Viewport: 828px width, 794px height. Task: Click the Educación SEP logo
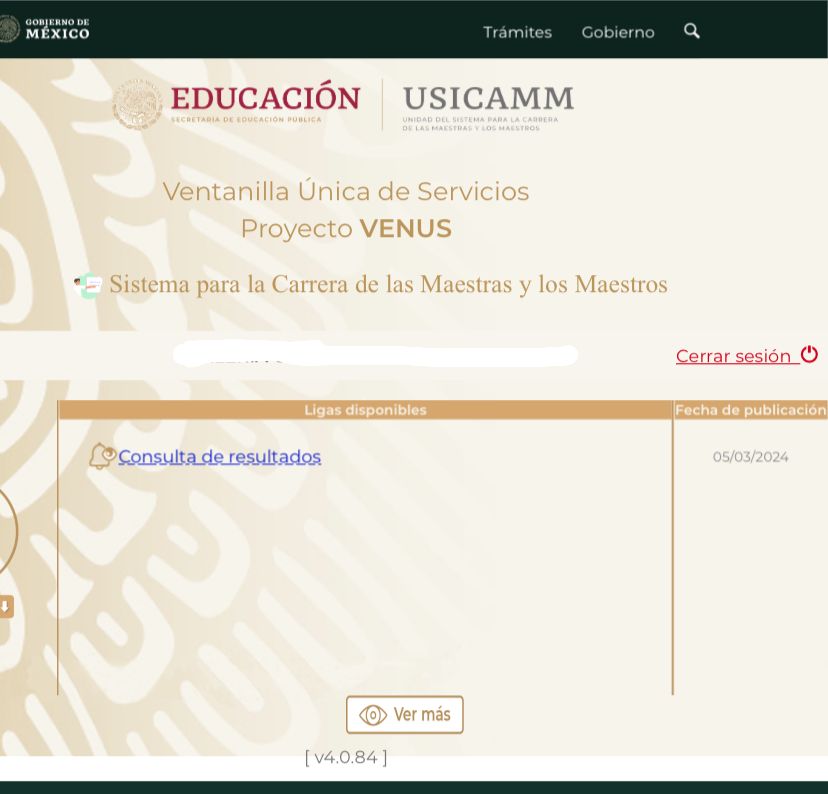pyautogui.click(x=236, y=104)
